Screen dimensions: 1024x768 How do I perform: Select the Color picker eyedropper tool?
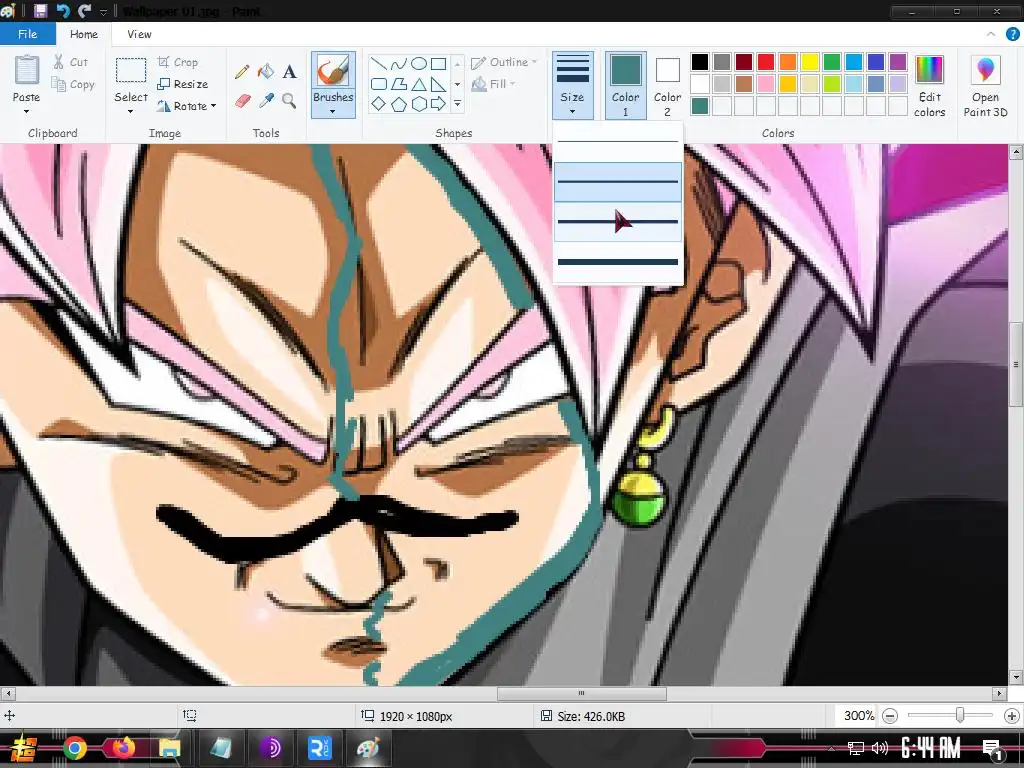[x=266, y=101]
